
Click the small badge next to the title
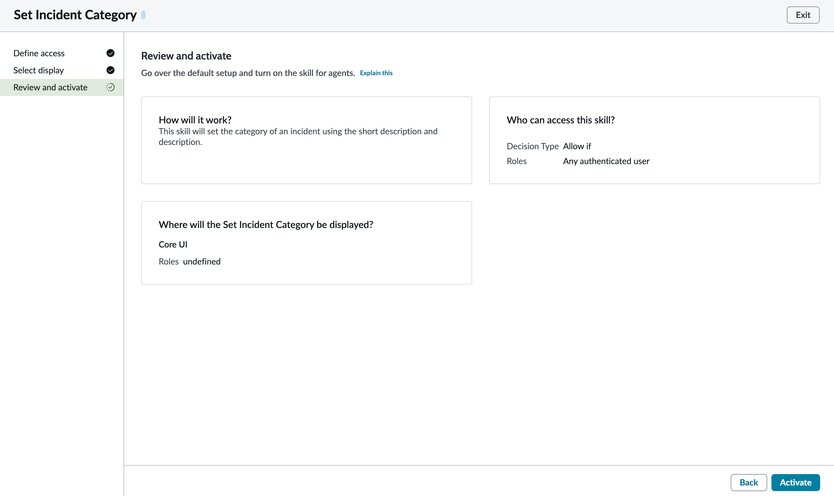tap(143, 16)
